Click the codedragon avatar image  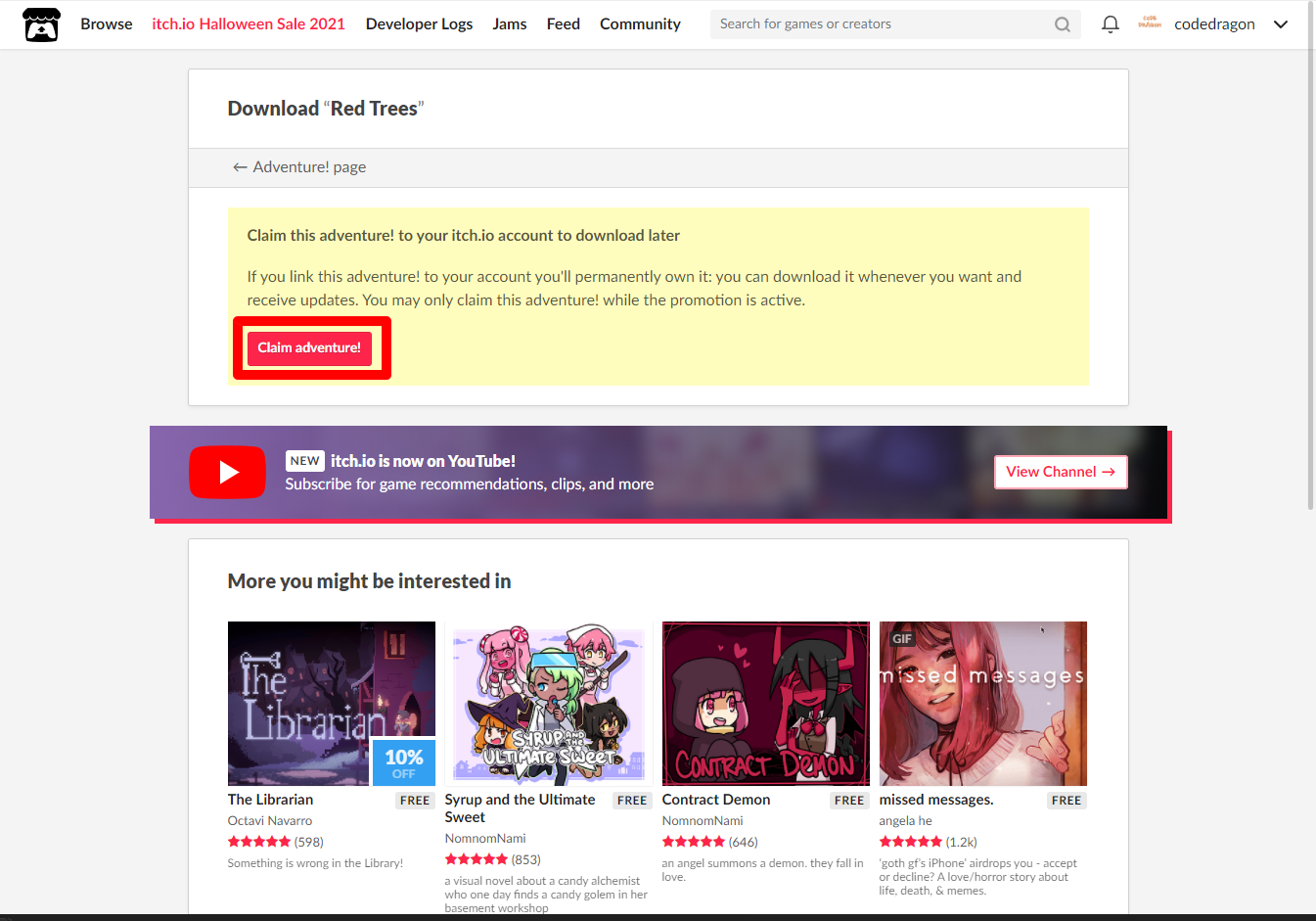pos(1150,23)
